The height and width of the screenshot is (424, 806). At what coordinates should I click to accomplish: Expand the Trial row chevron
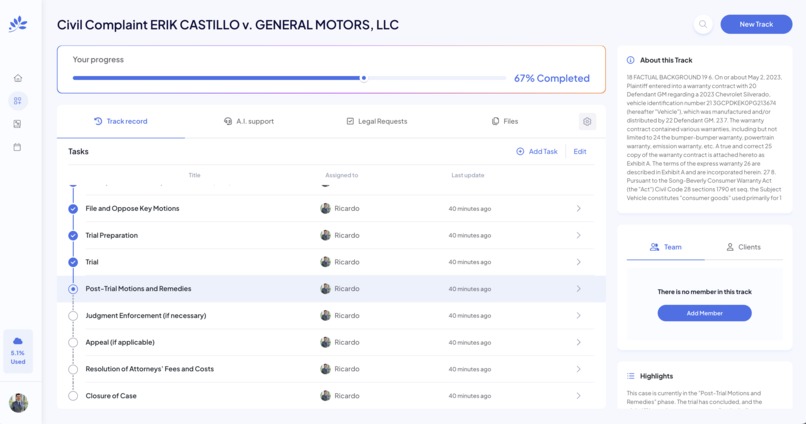(578, 262)
